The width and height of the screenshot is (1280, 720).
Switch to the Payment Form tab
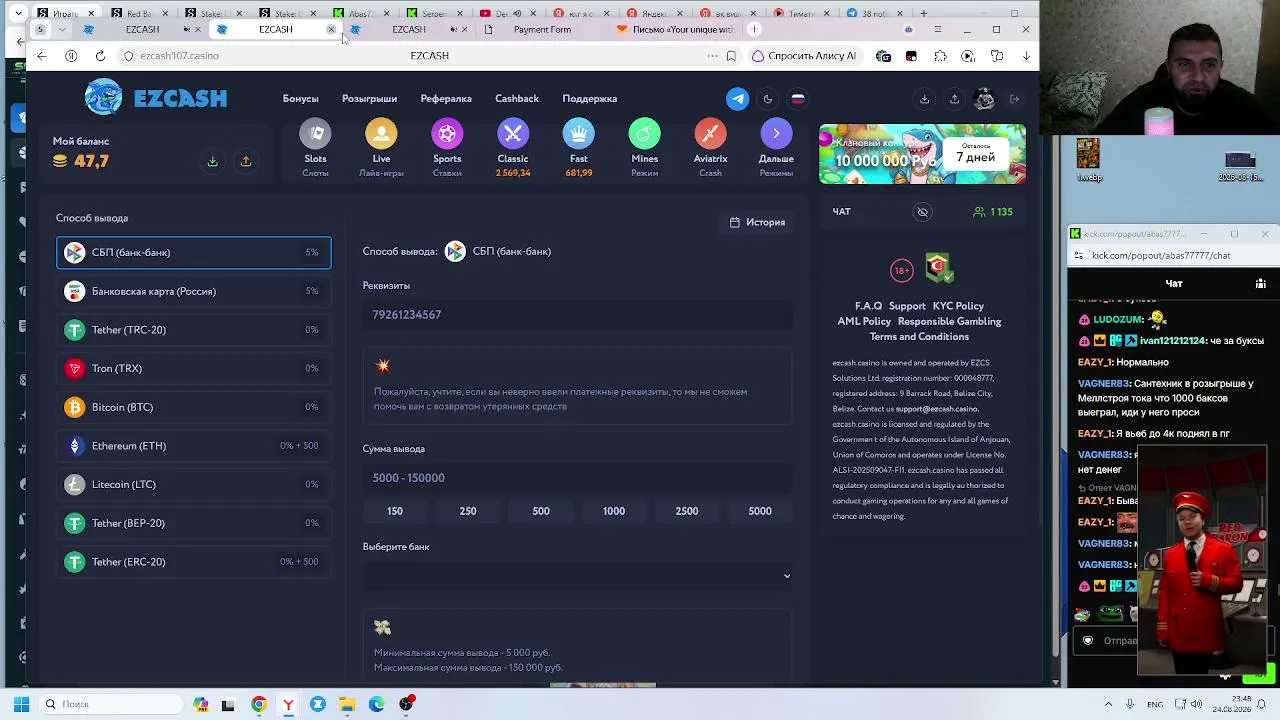pos(542,29)
